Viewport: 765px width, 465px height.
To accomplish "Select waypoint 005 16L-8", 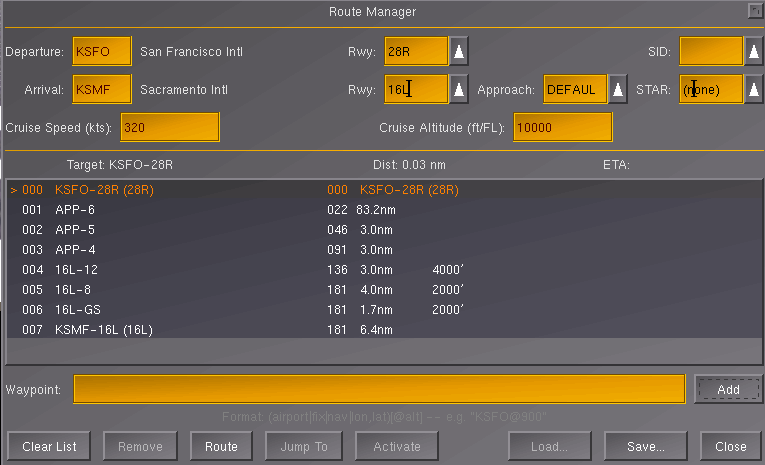I will coord(384,290).
